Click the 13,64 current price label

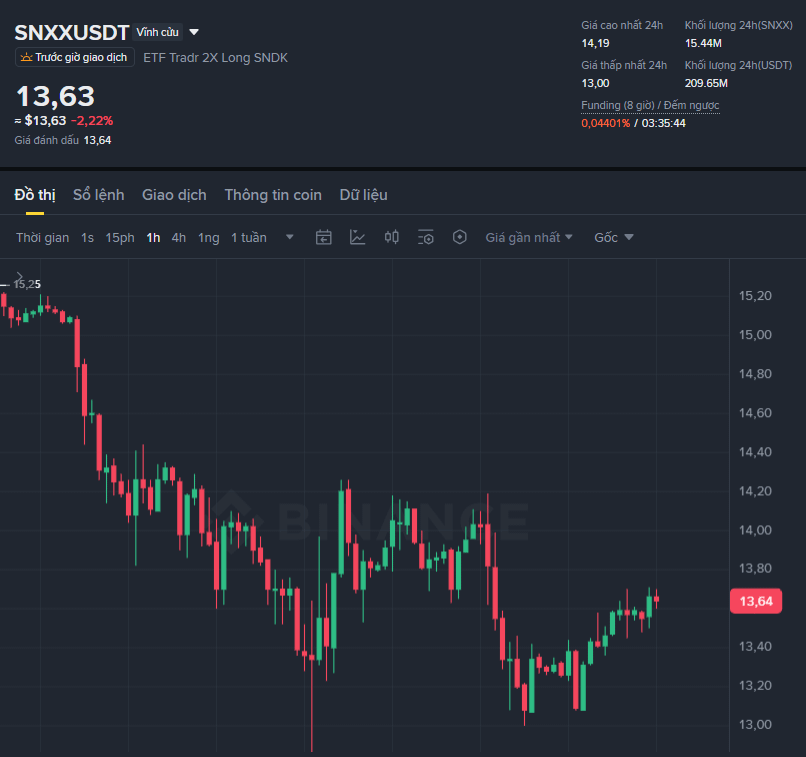click(756, 601)
